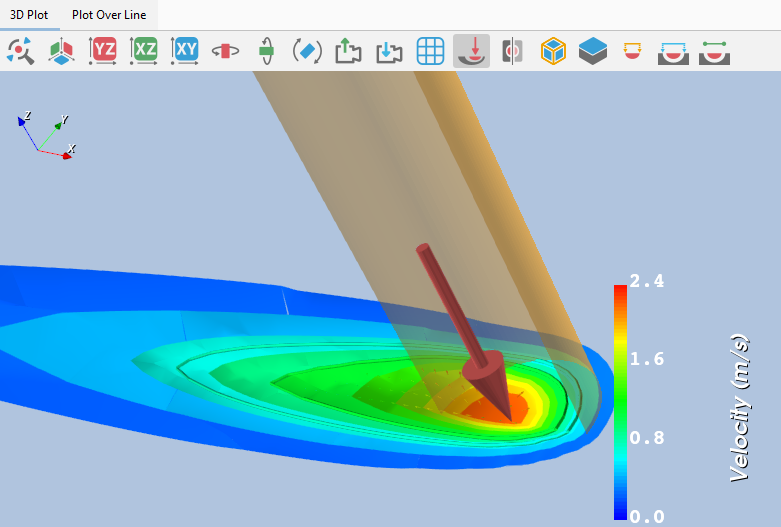The height and width of the screenshot is (527, 781).
Task: Click the blue-arrow workpiece cavity icon
Action: (x=673, y=53)
